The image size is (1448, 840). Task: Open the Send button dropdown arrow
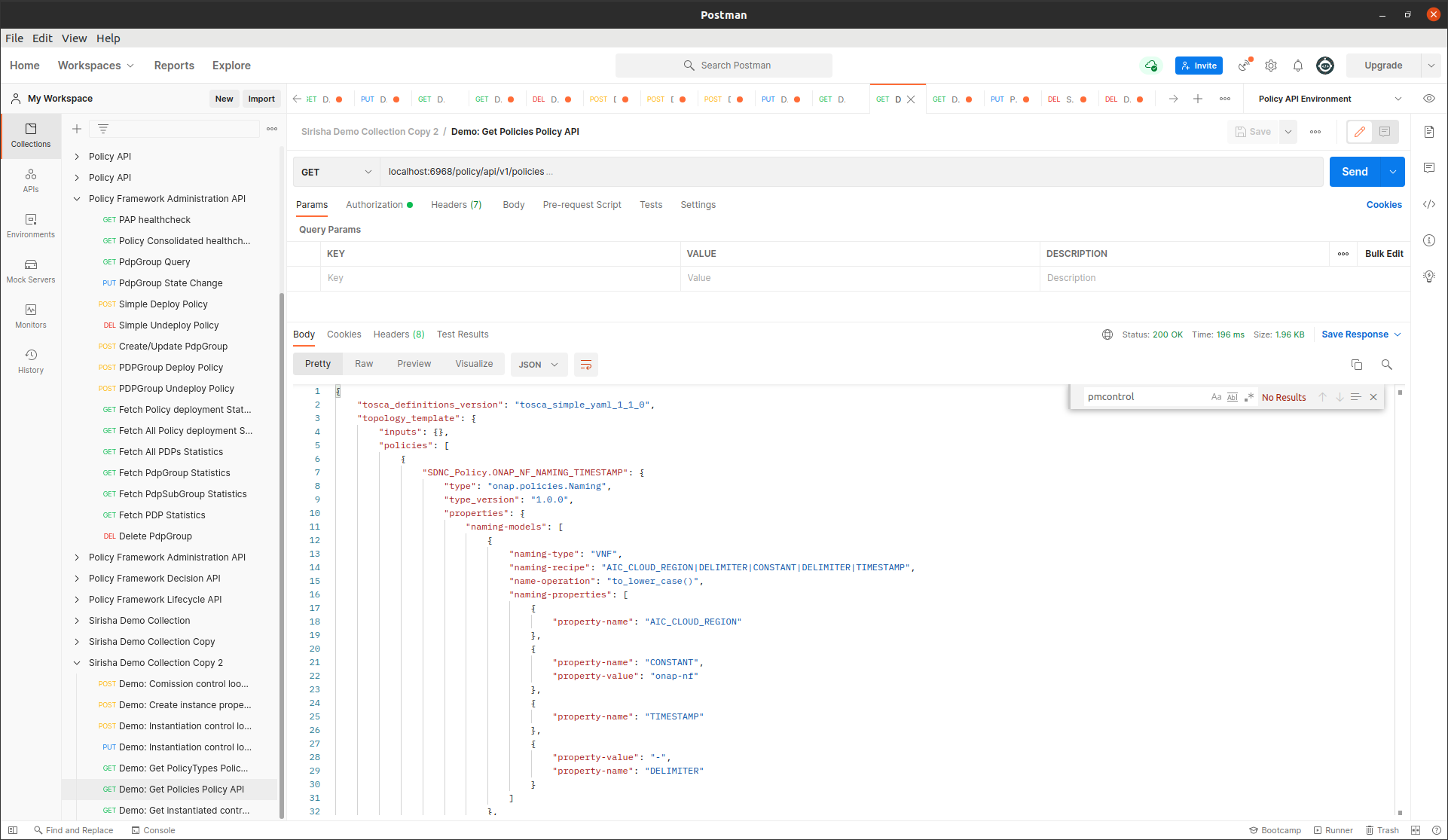(1393, 172)
